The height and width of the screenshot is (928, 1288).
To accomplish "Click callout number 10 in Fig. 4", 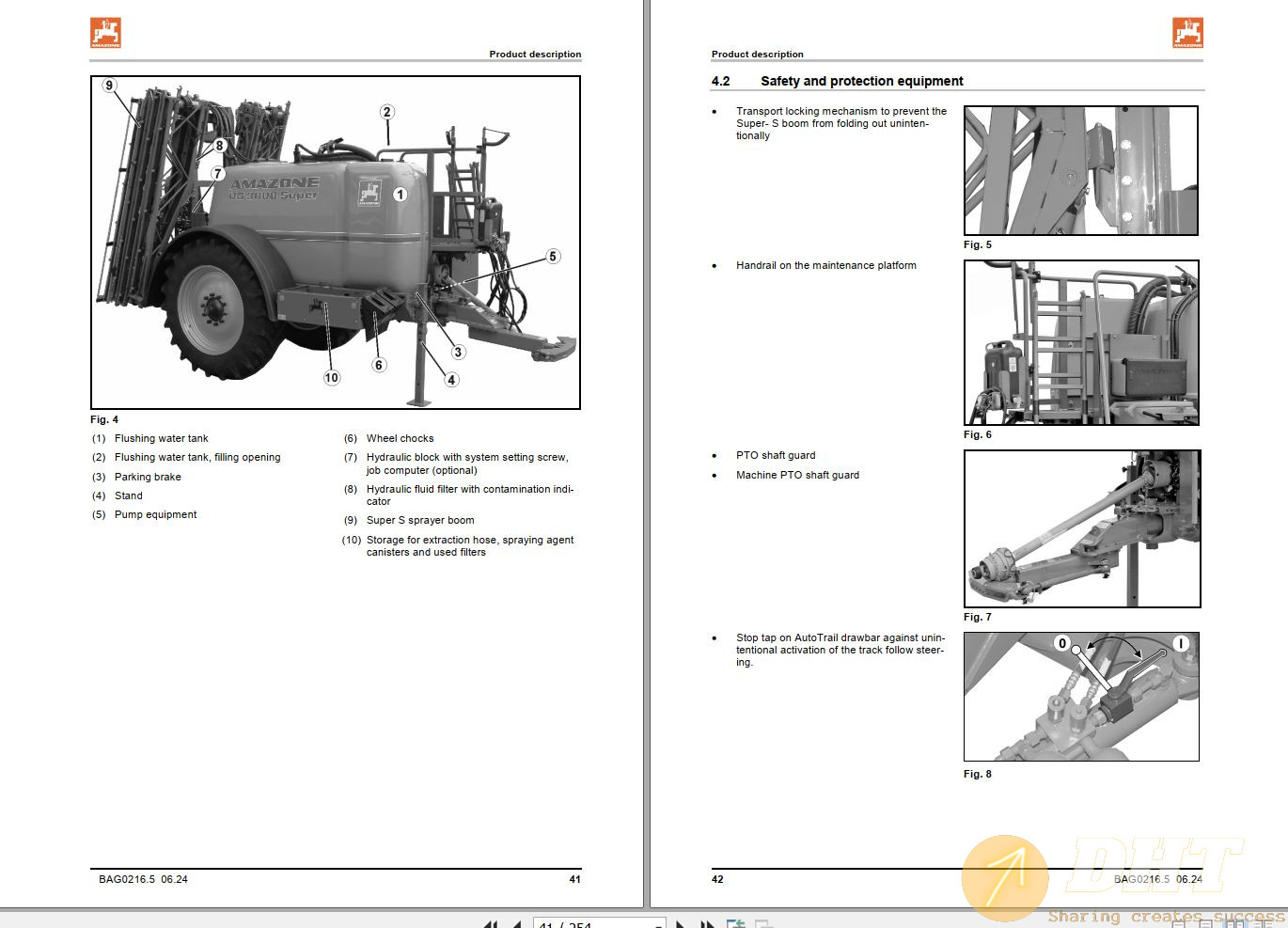I will (x=331, y=378).
